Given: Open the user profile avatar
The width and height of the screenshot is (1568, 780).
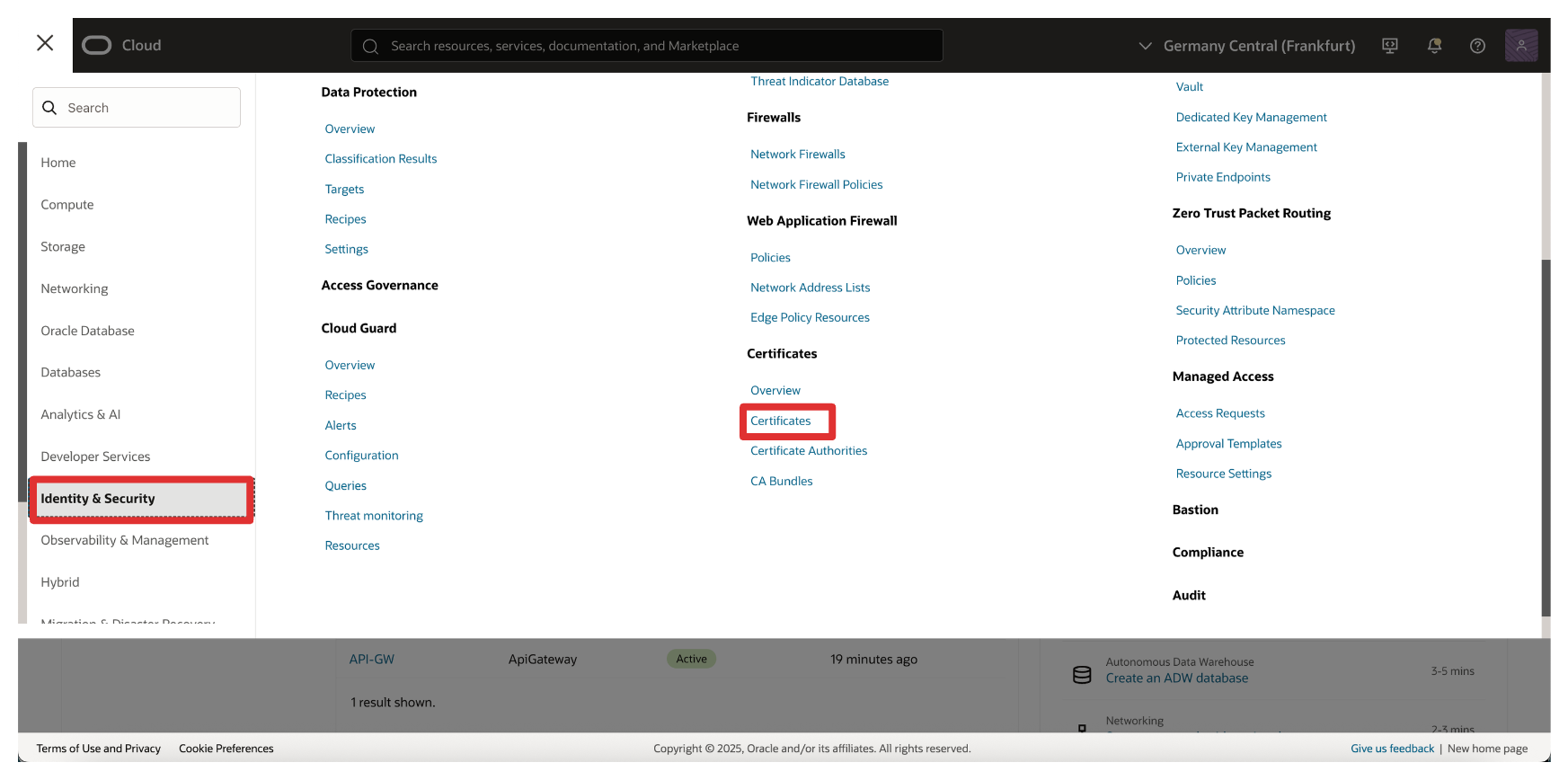Looking at the screenshot, I should pos(1520,46).
